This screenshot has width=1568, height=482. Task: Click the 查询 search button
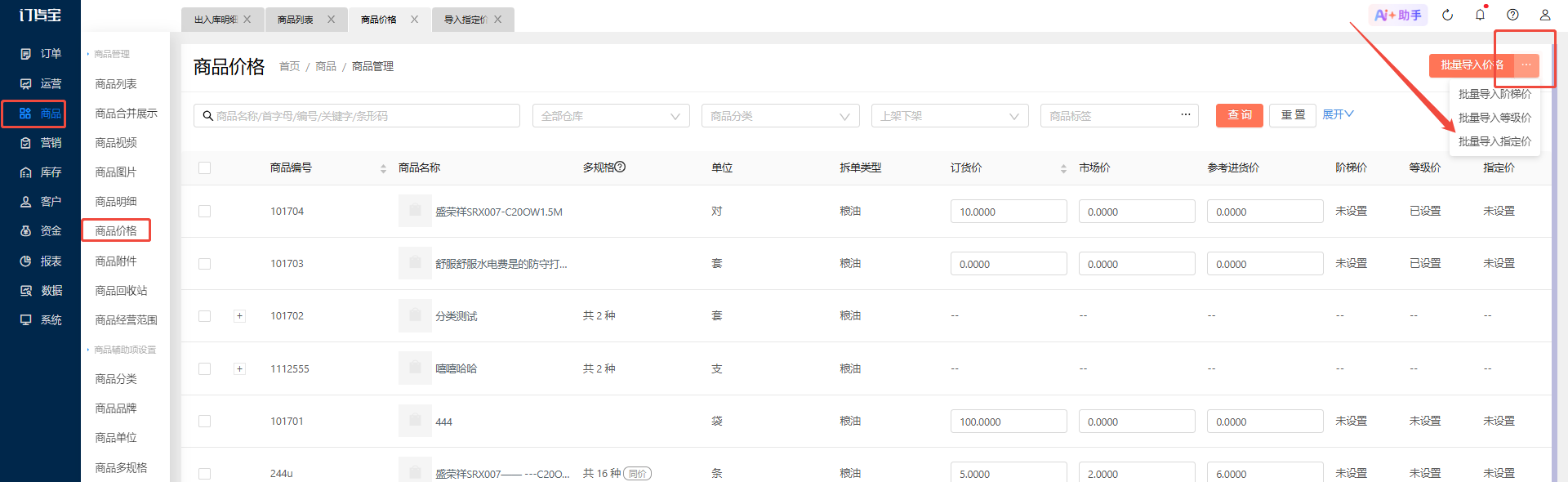tap(1240, 115)
